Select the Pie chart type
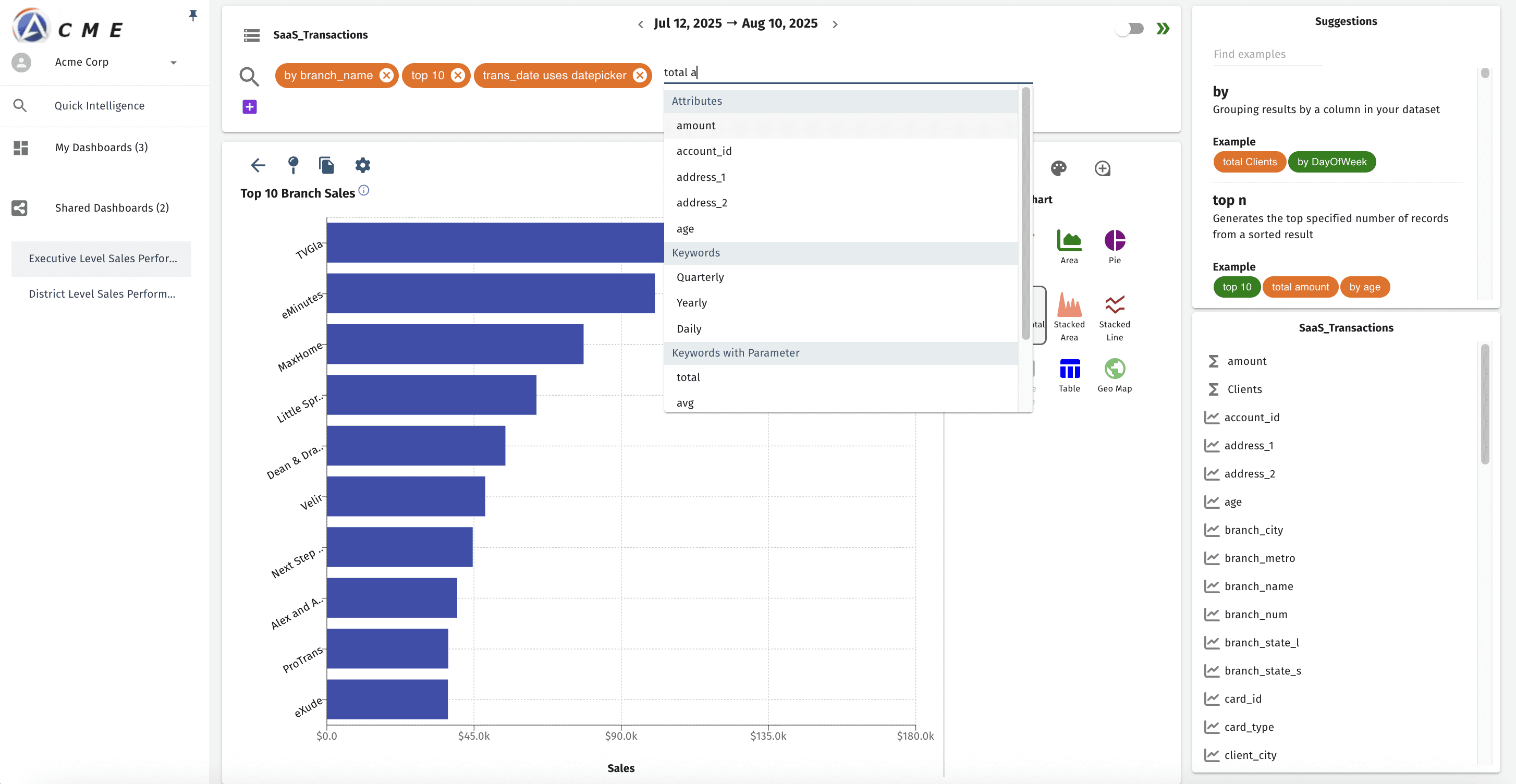1516x784 pixels. point(1114,241)
